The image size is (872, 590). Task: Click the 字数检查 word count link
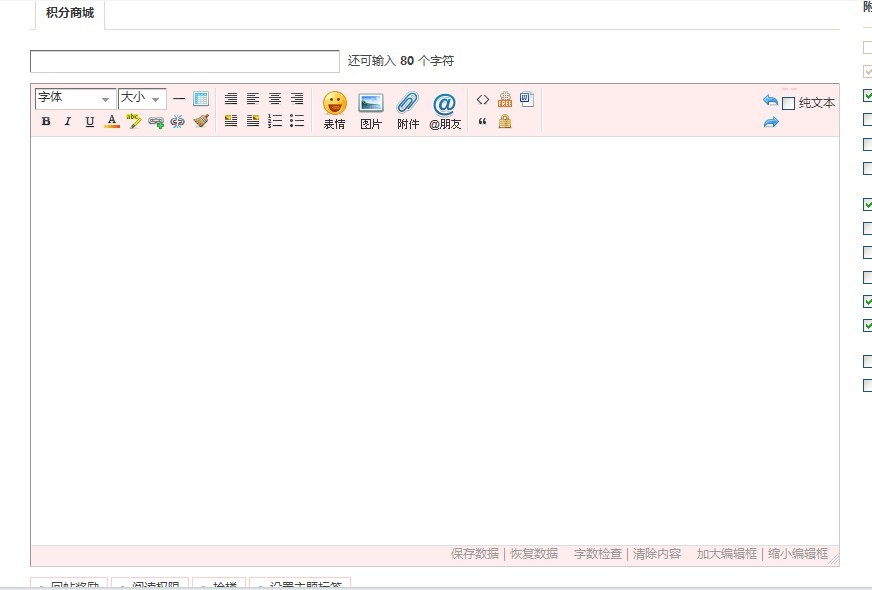[x=598, y=554]
